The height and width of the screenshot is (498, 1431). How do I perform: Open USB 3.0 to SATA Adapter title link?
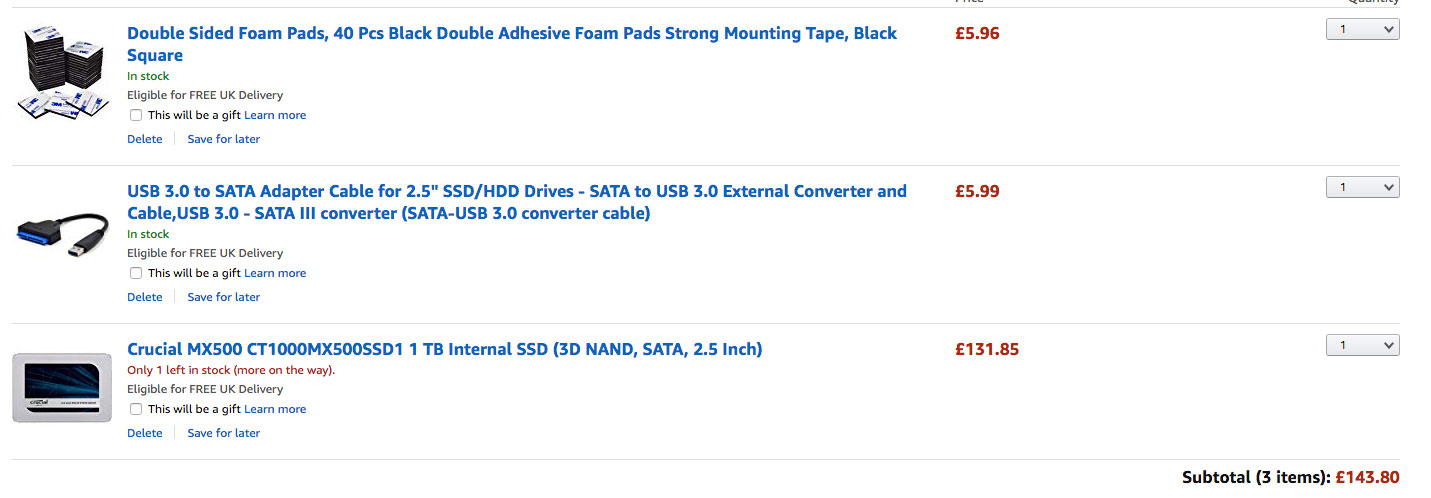[517, 202]
